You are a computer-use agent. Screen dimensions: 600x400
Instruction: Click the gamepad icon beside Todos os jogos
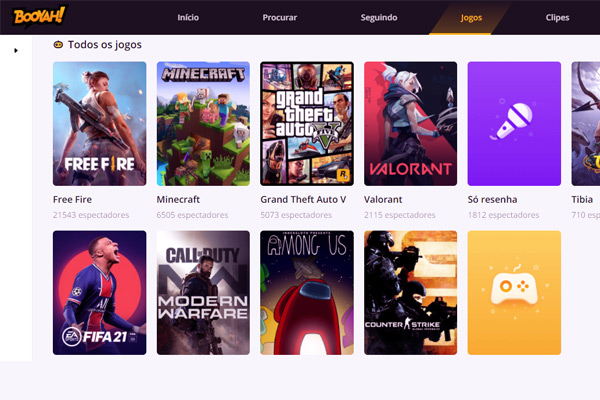(58, 45)
